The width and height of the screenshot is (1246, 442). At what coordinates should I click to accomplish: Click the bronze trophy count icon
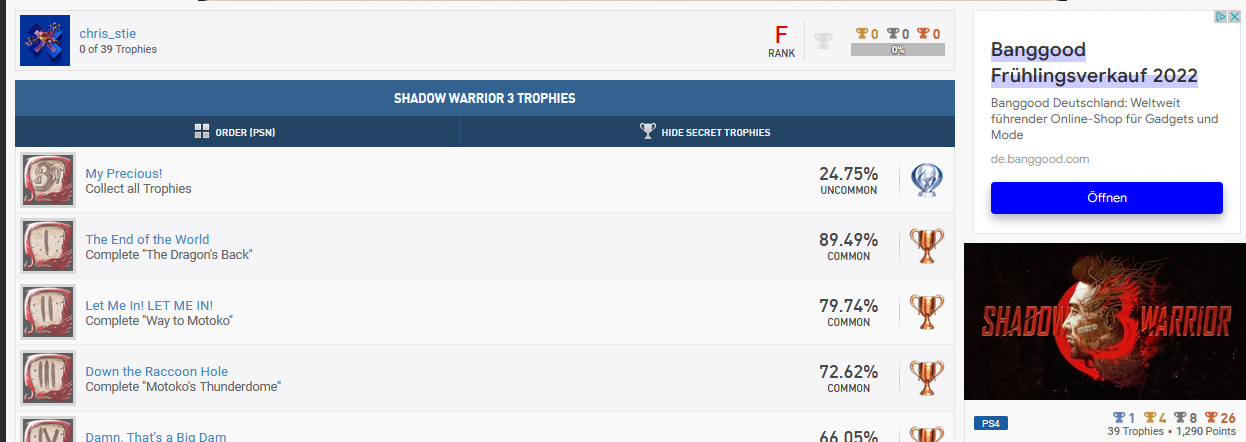coord(923,34)
